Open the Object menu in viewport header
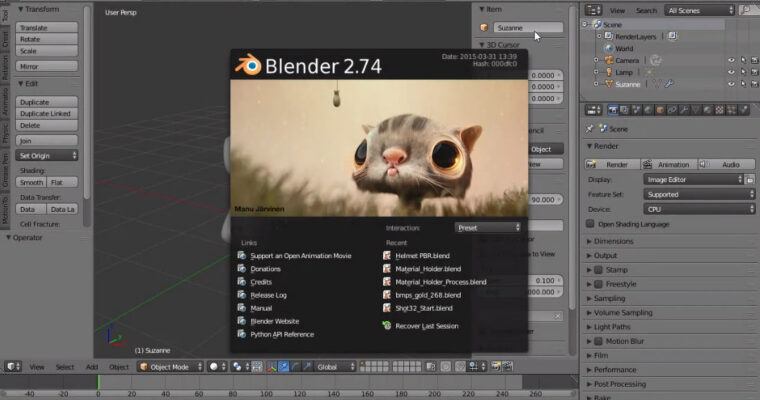760x400 pixels. 119,367
